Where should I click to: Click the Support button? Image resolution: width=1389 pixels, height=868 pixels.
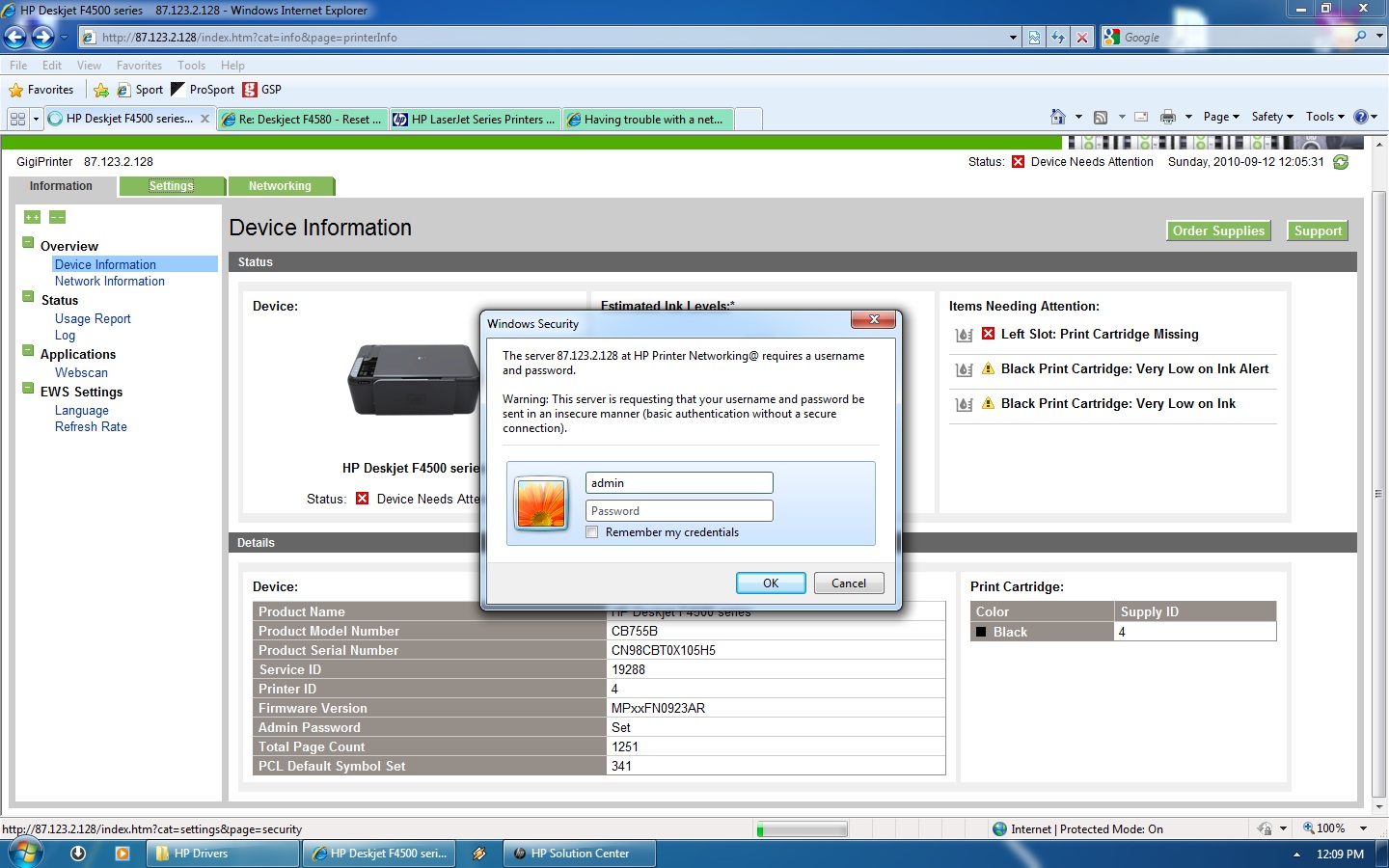click(x=1318, y=231)
